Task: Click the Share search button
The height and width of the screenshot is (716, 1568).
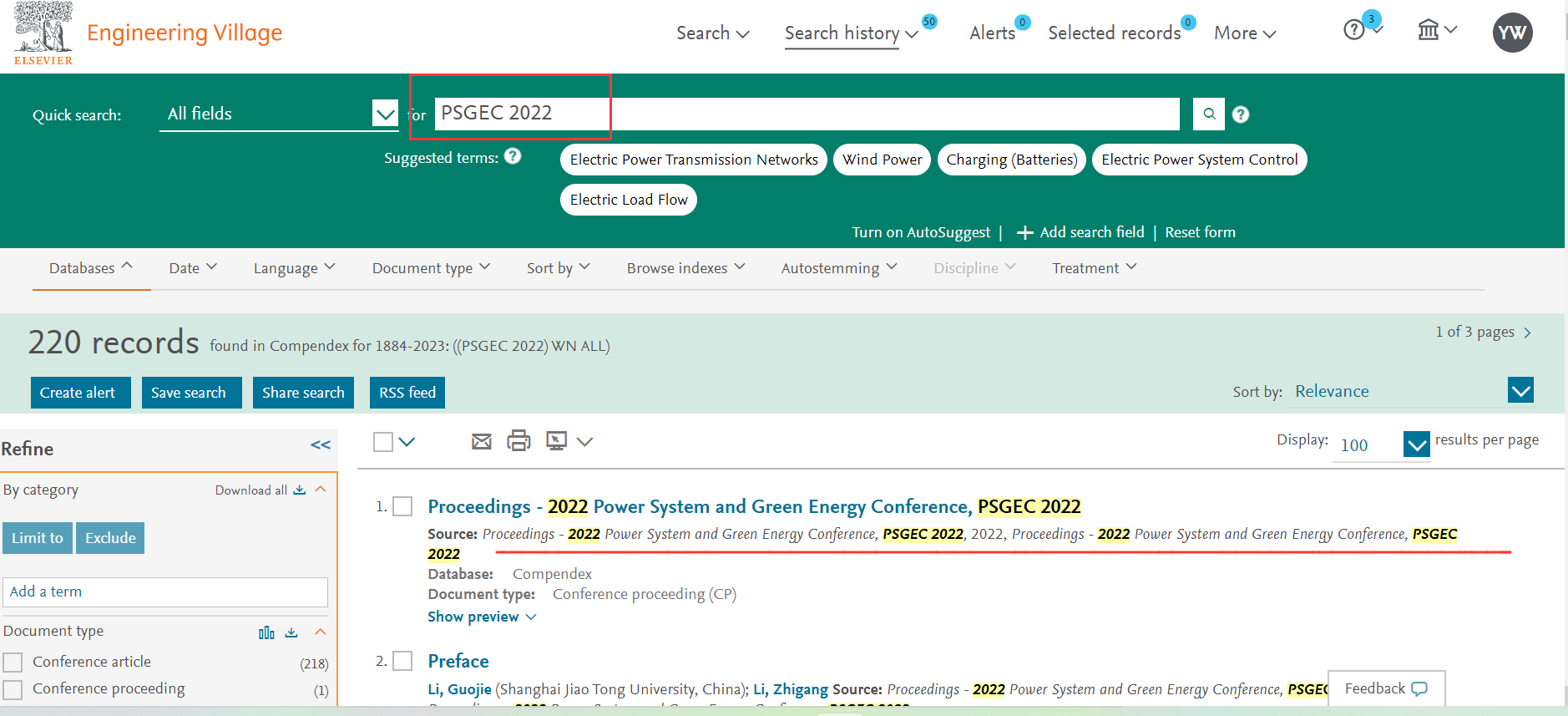Action: (304, 393)
